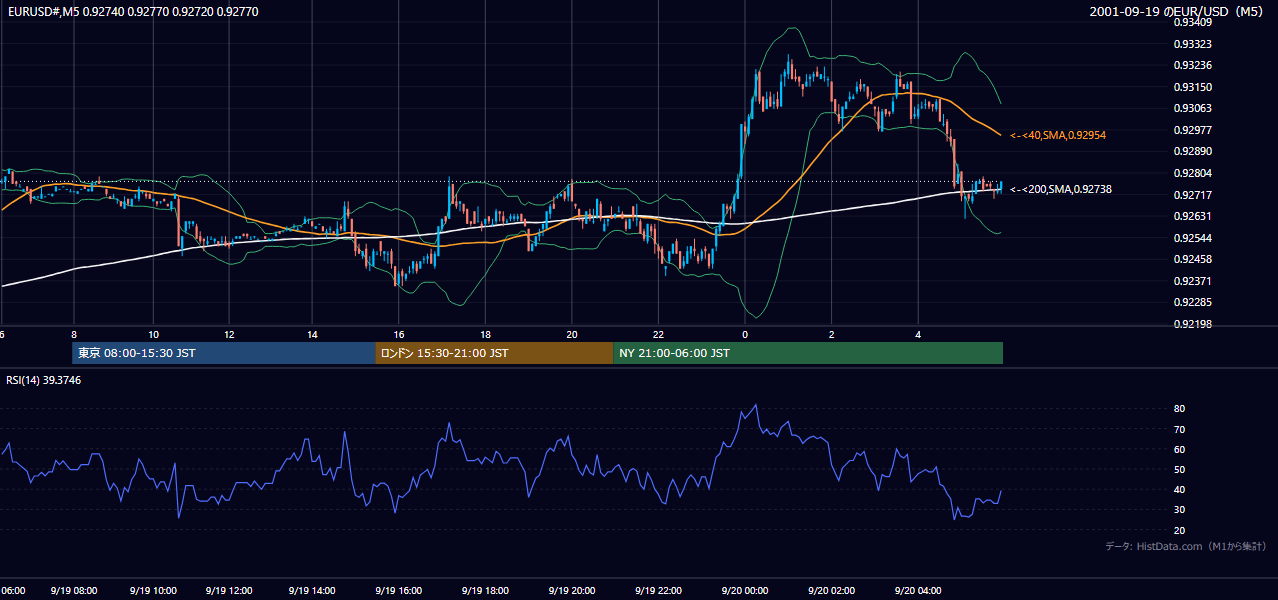Click the 2001-09-19 EUR/USD (M5) chart title
Image resolution: width=1278 pixels, height=600 pixels.
pos(1178,11)
